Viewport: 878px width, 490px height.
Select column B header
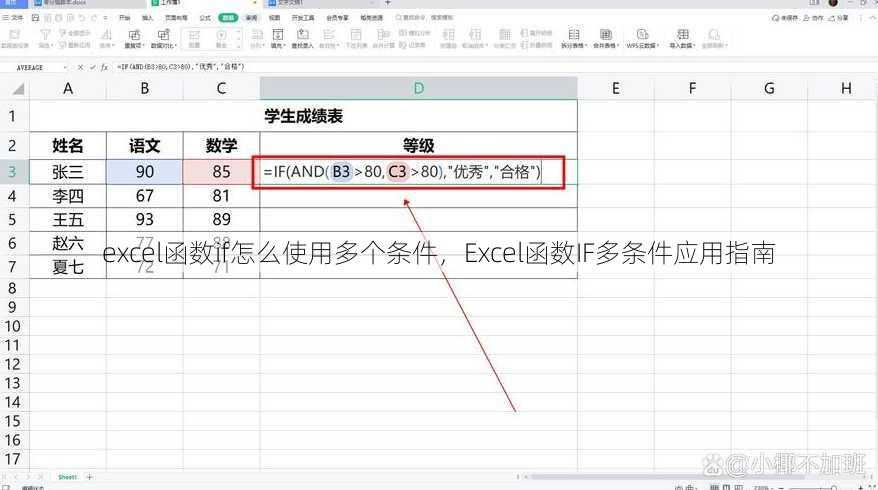tap(144, 88)
